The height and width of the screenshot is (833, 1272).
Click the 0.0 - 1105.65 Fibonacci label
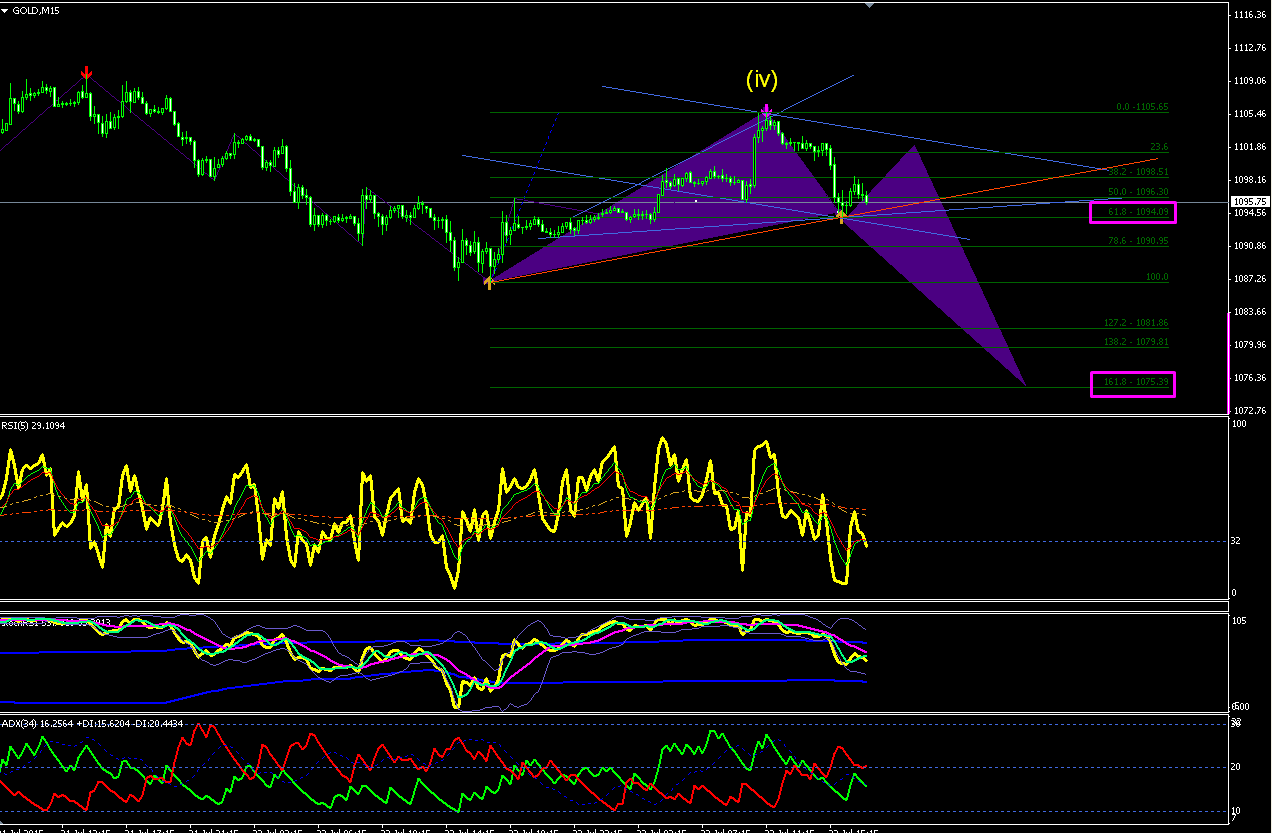tap(1142, 107)
